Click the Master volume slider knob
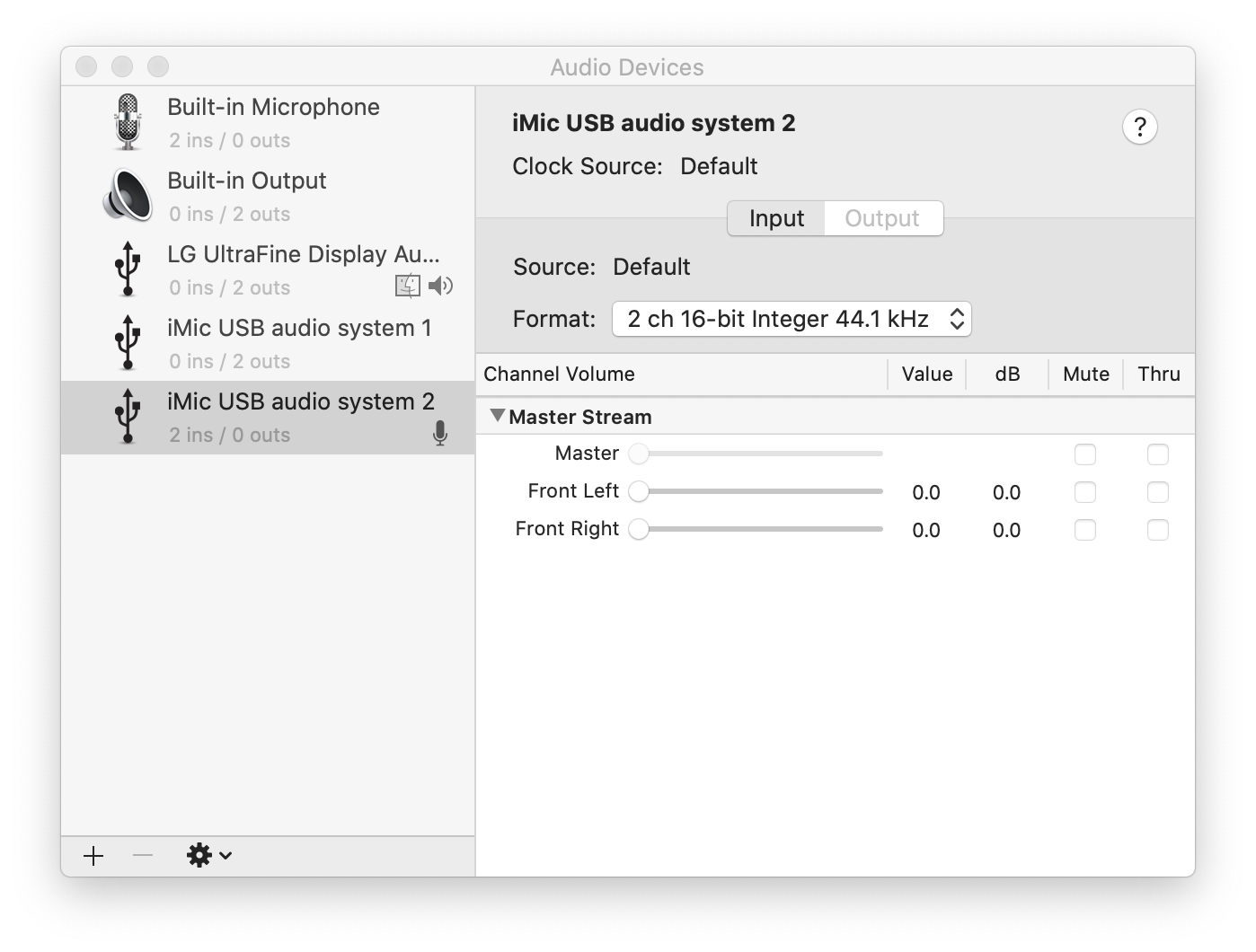The width and height of the screenshot is (1256, 952). (639, 454)
